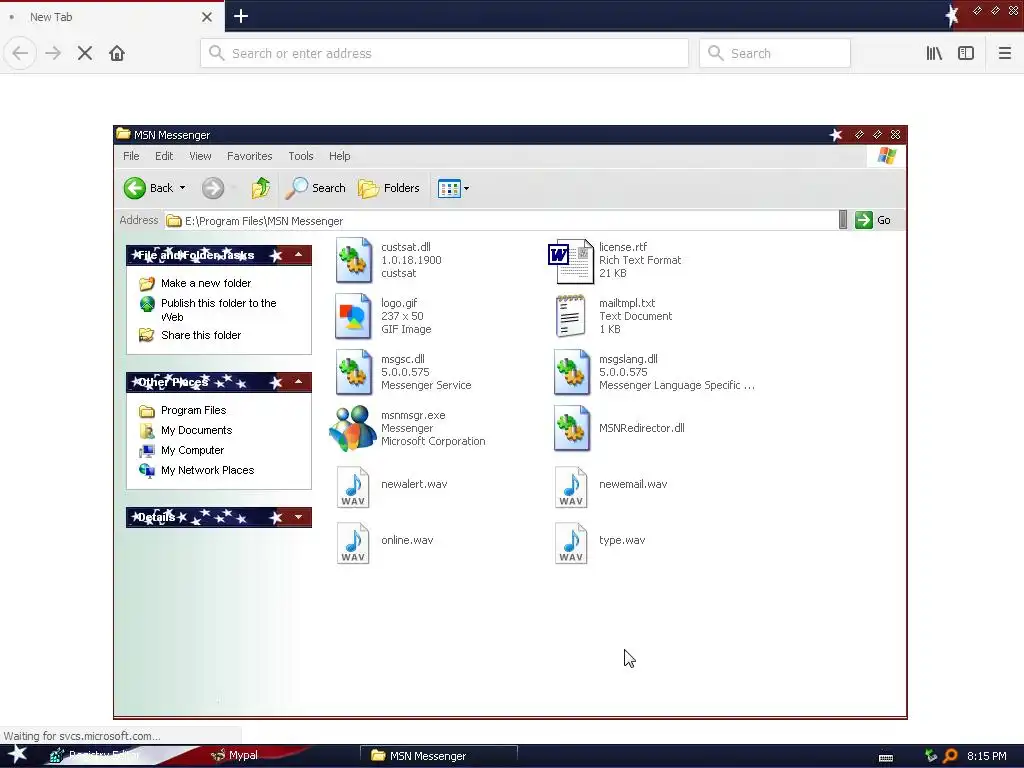Click the browser Search box

pyautogui.click(x=775, y=53)
